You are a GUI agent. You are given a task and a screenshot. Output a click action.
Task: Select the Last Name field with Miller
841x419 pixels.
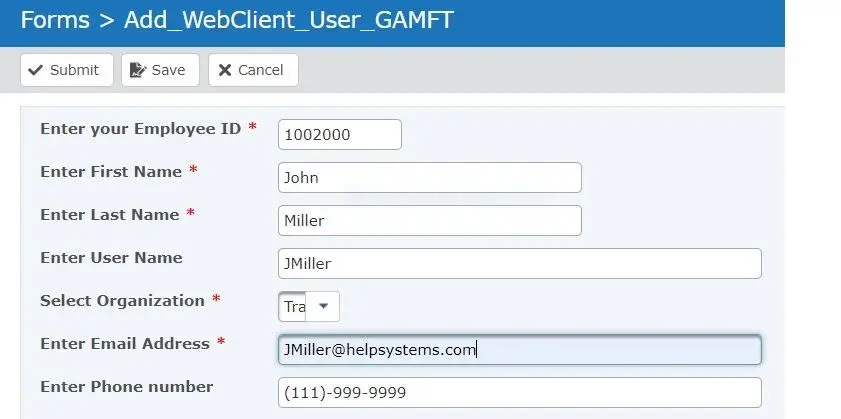[430, 221]
